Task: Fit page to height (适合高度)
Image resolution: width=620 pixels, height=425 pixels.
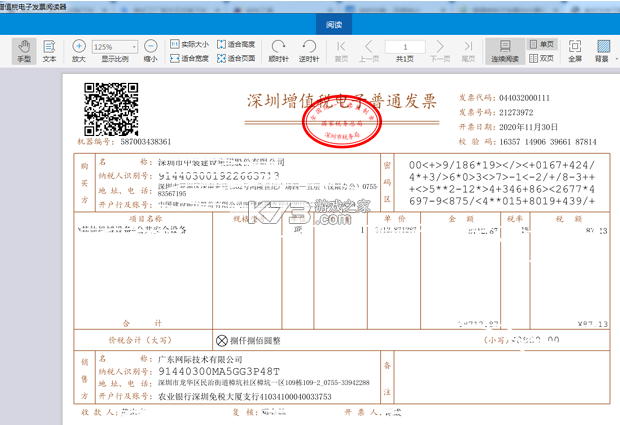Action: [236, 44]
